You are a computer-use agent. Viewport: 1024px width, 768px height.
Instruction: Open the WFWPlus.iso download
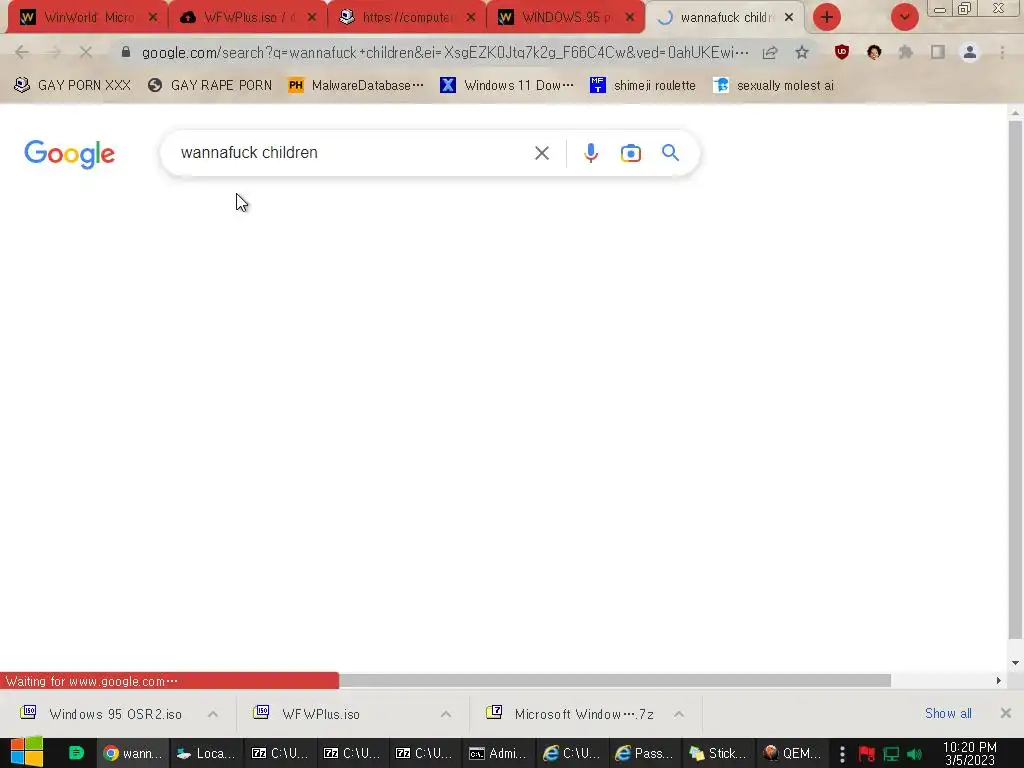pyautogui.click(x=307, y=714)
